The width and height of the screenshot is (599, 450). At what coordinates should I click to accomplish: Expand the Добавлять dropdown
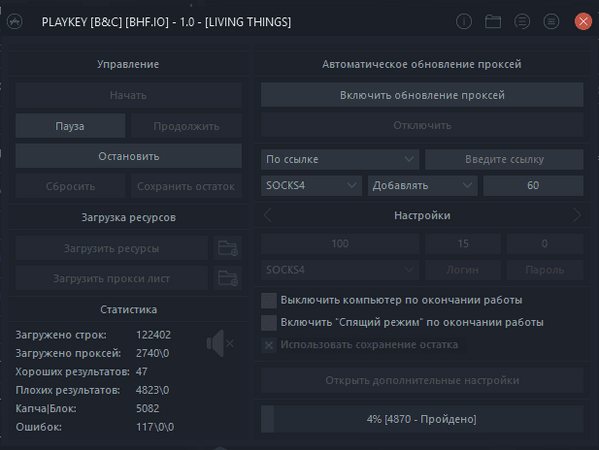coord(423,186)
